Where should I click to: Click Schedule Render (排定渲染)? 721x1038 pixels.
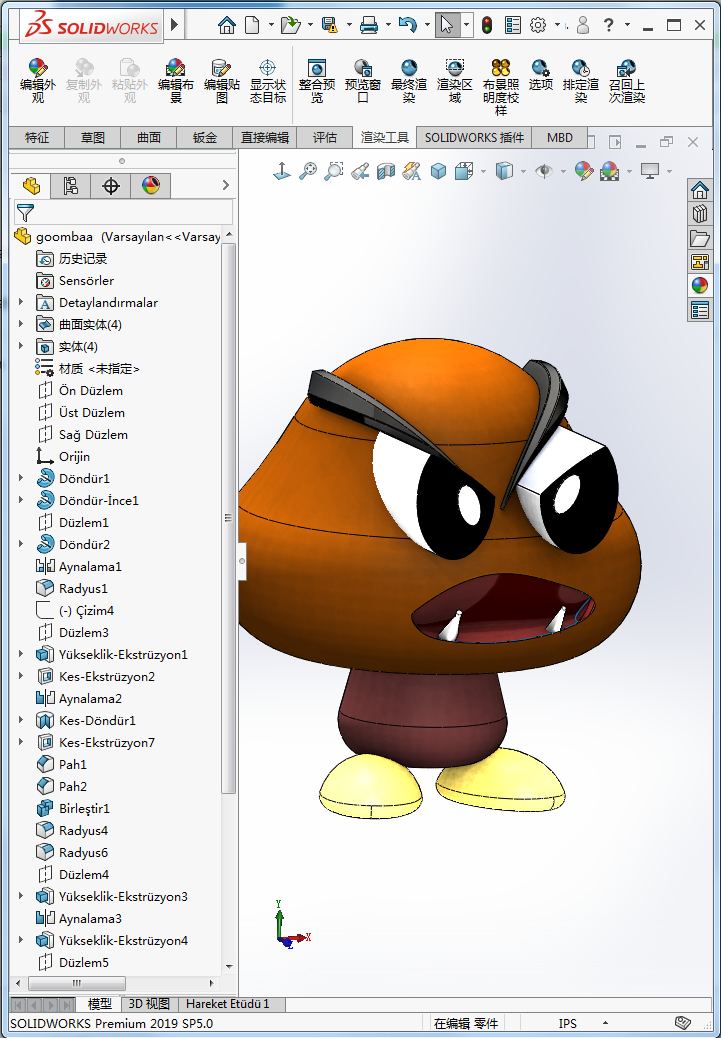point(581,81)
